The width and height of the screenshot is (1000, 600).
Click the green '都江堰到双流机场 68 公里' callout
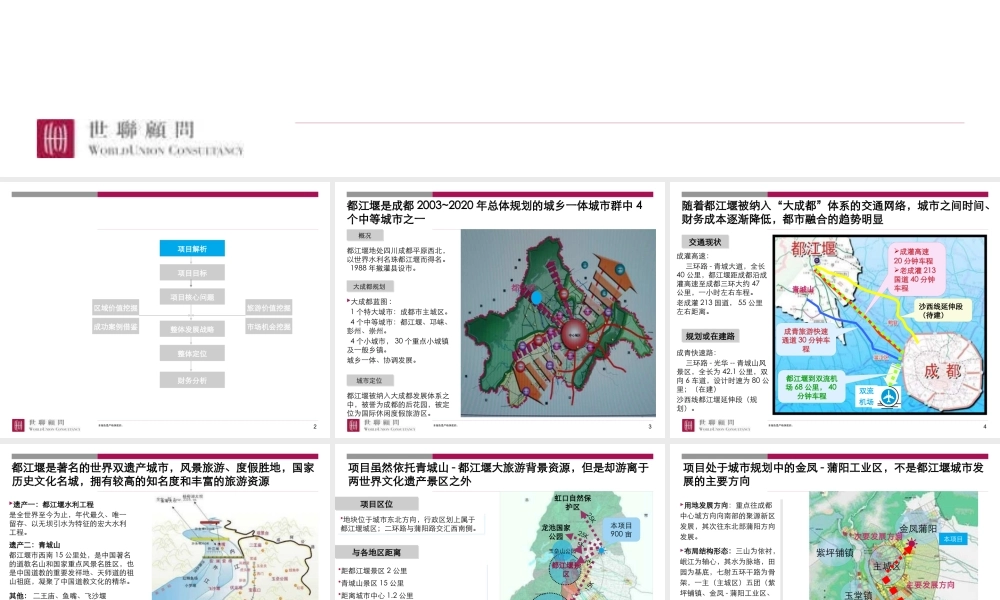[811, 387]
